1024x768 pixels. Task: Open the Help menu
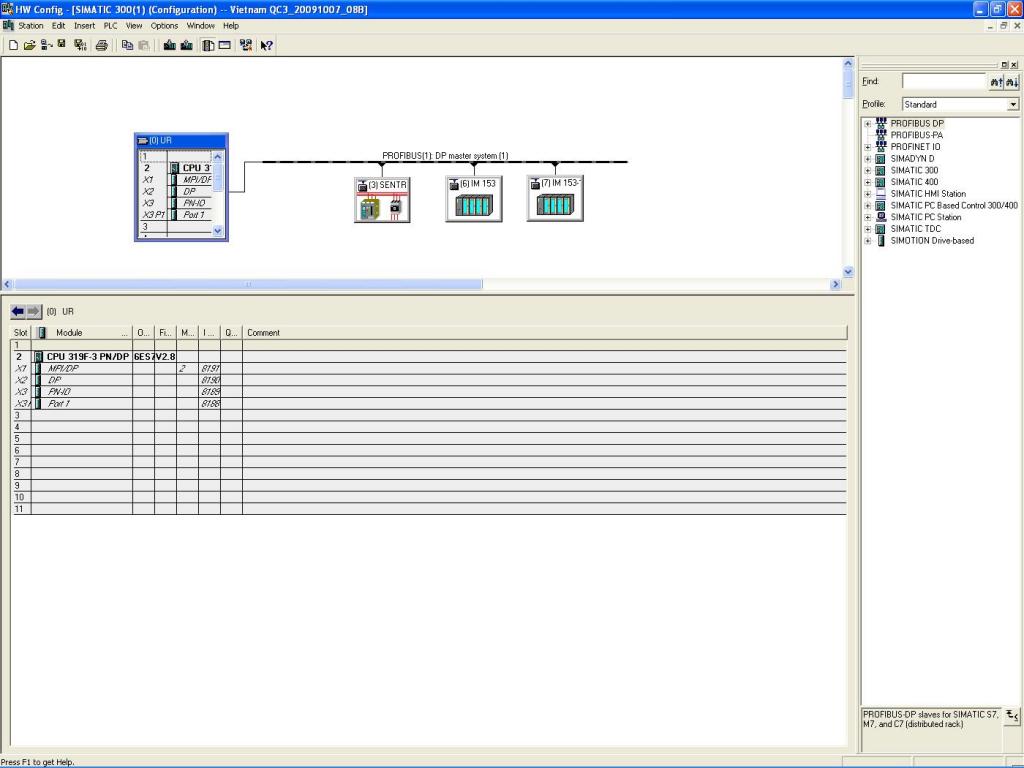(231, 25)
